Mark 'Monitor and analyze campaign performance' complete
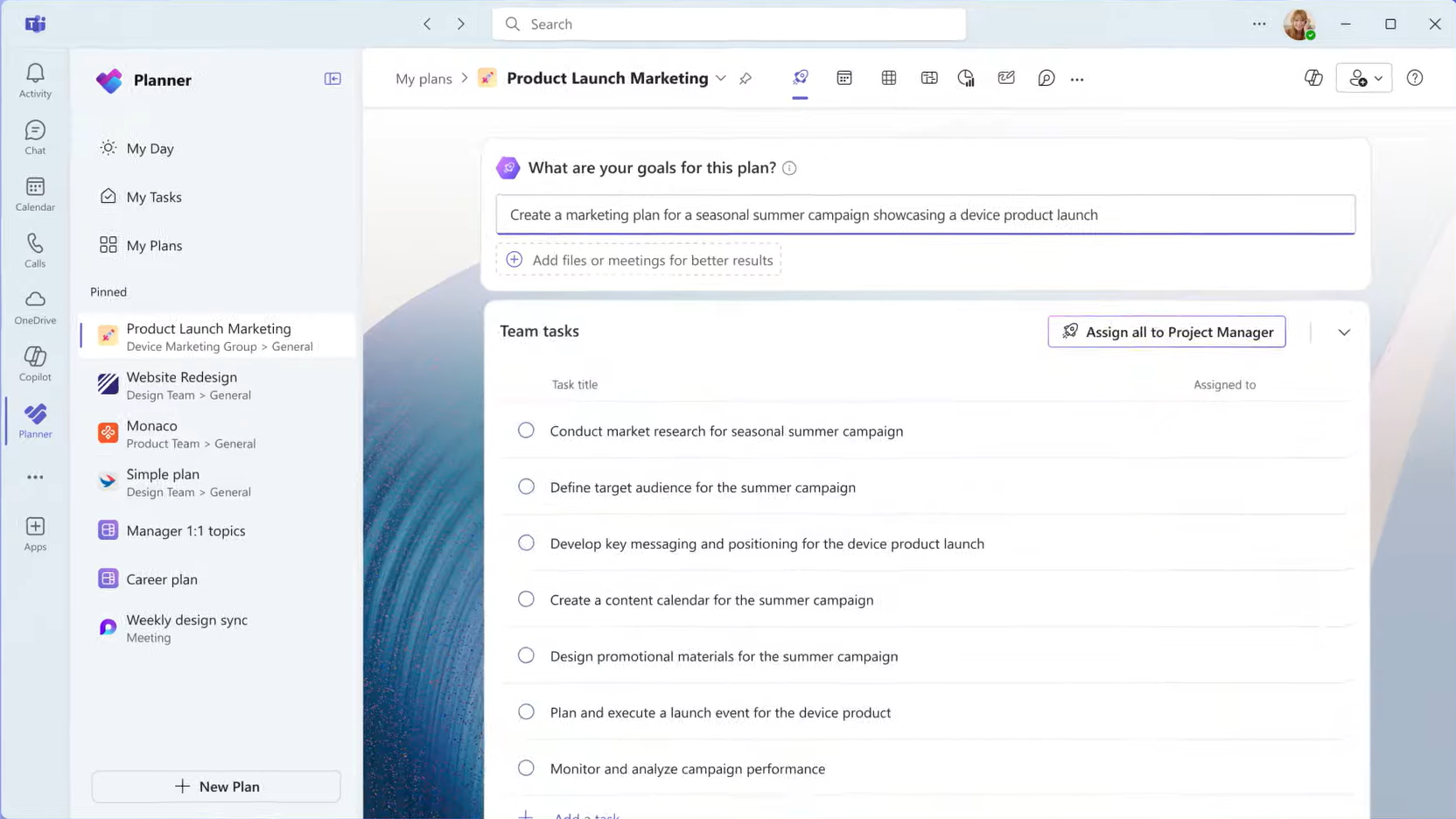 coord(526,768)
